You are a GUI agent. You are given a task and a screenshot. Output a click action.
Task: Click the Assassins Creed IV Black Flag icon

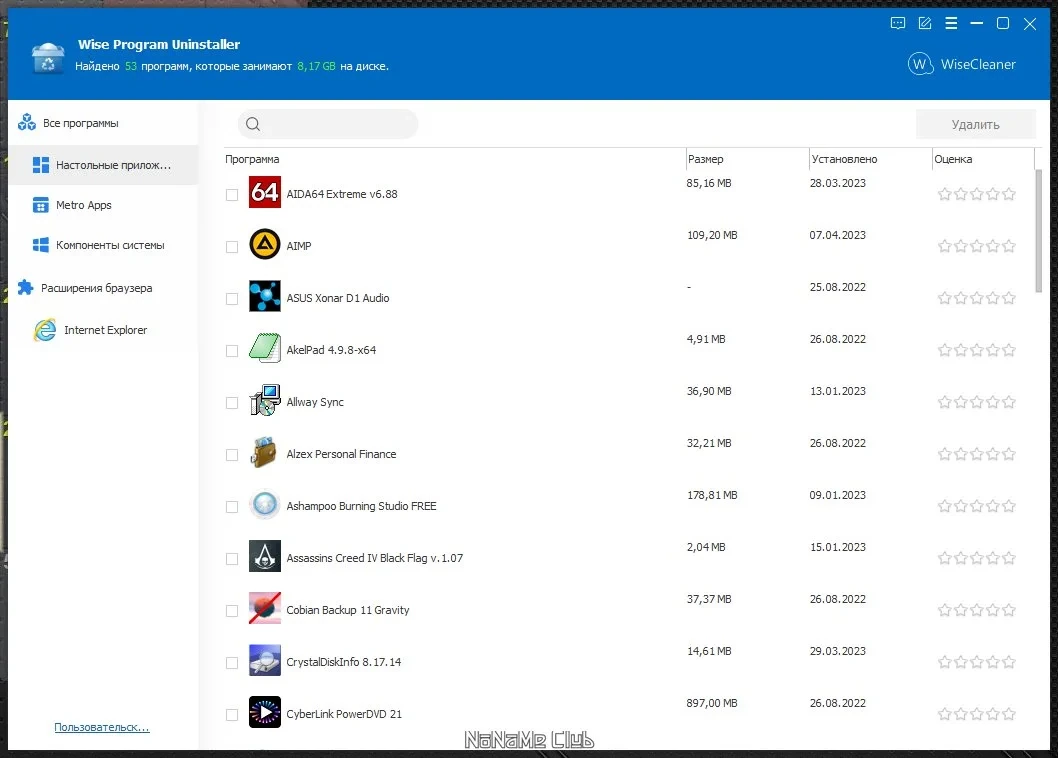264,556
